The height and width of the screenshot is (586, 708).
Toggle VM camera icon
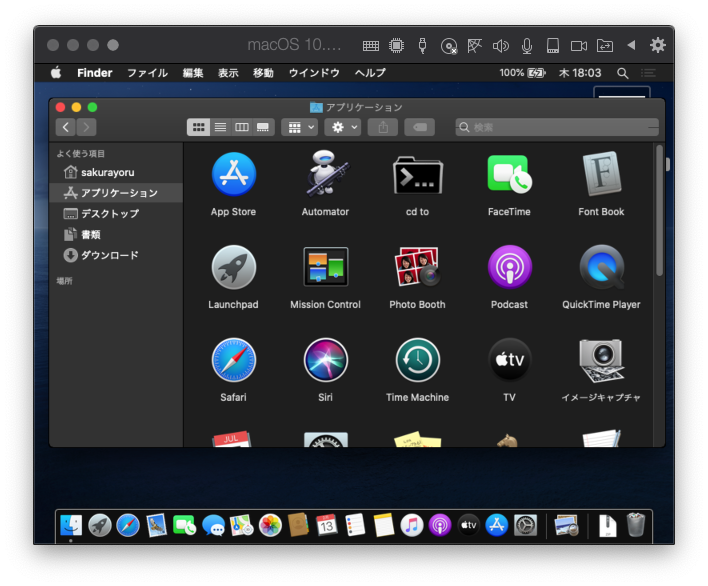tap(578, 46)
